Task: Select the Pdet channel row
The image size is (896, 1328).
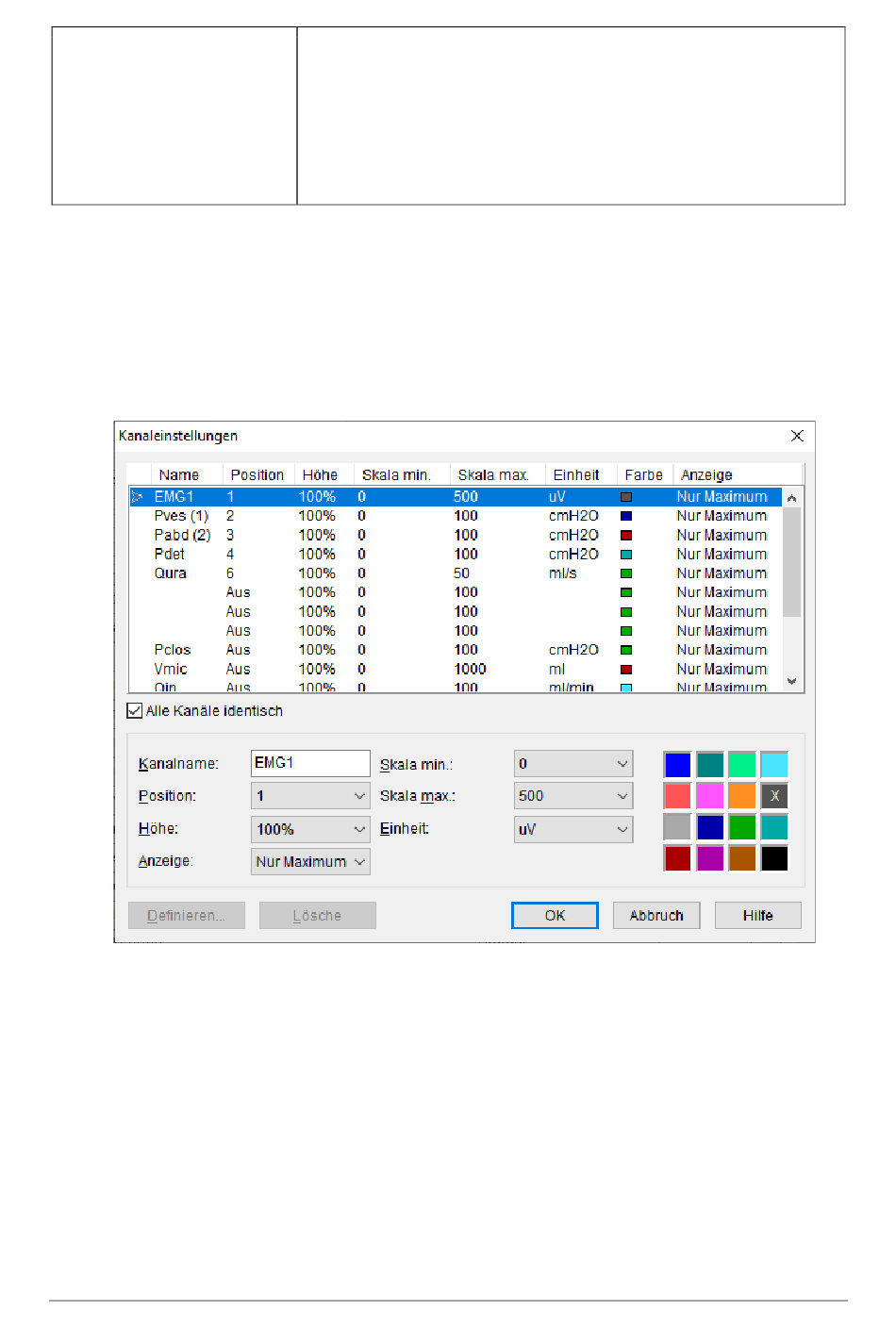Action: coord(456,555)
